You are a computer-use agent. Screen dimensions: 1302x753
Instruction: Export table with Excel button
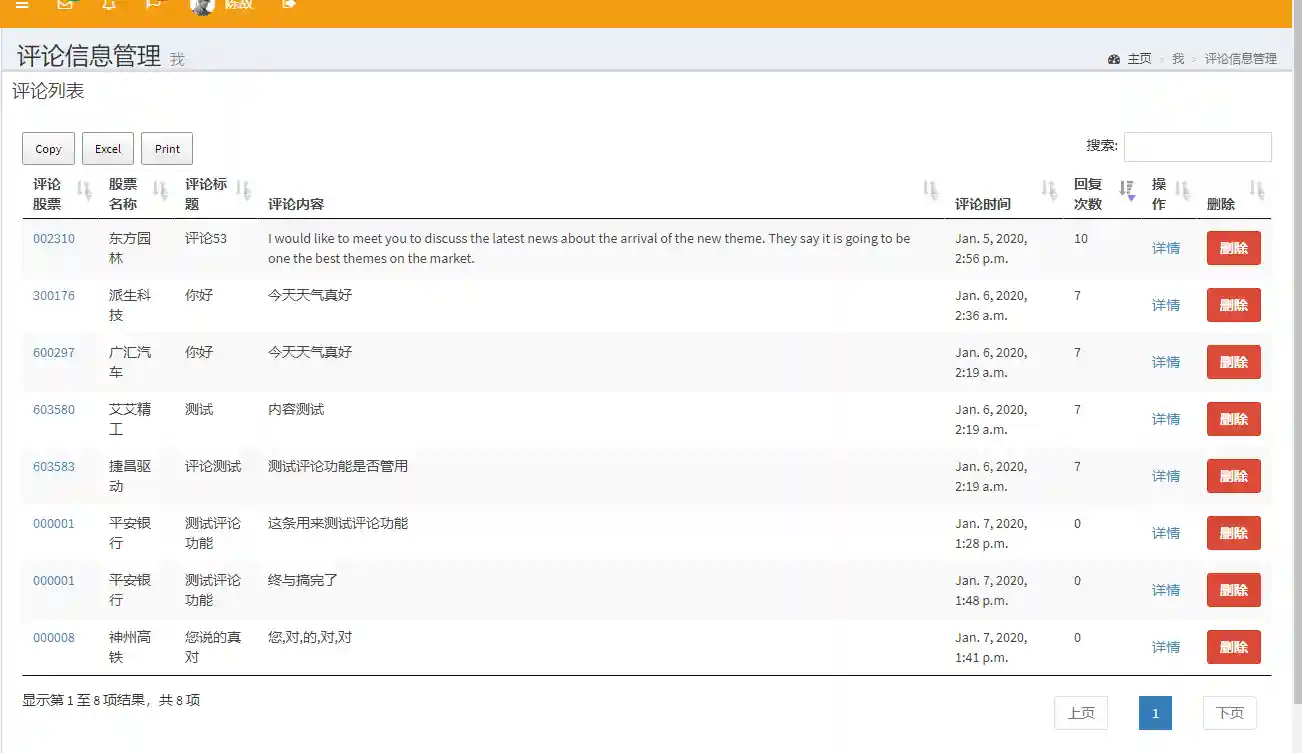[108, 149]
